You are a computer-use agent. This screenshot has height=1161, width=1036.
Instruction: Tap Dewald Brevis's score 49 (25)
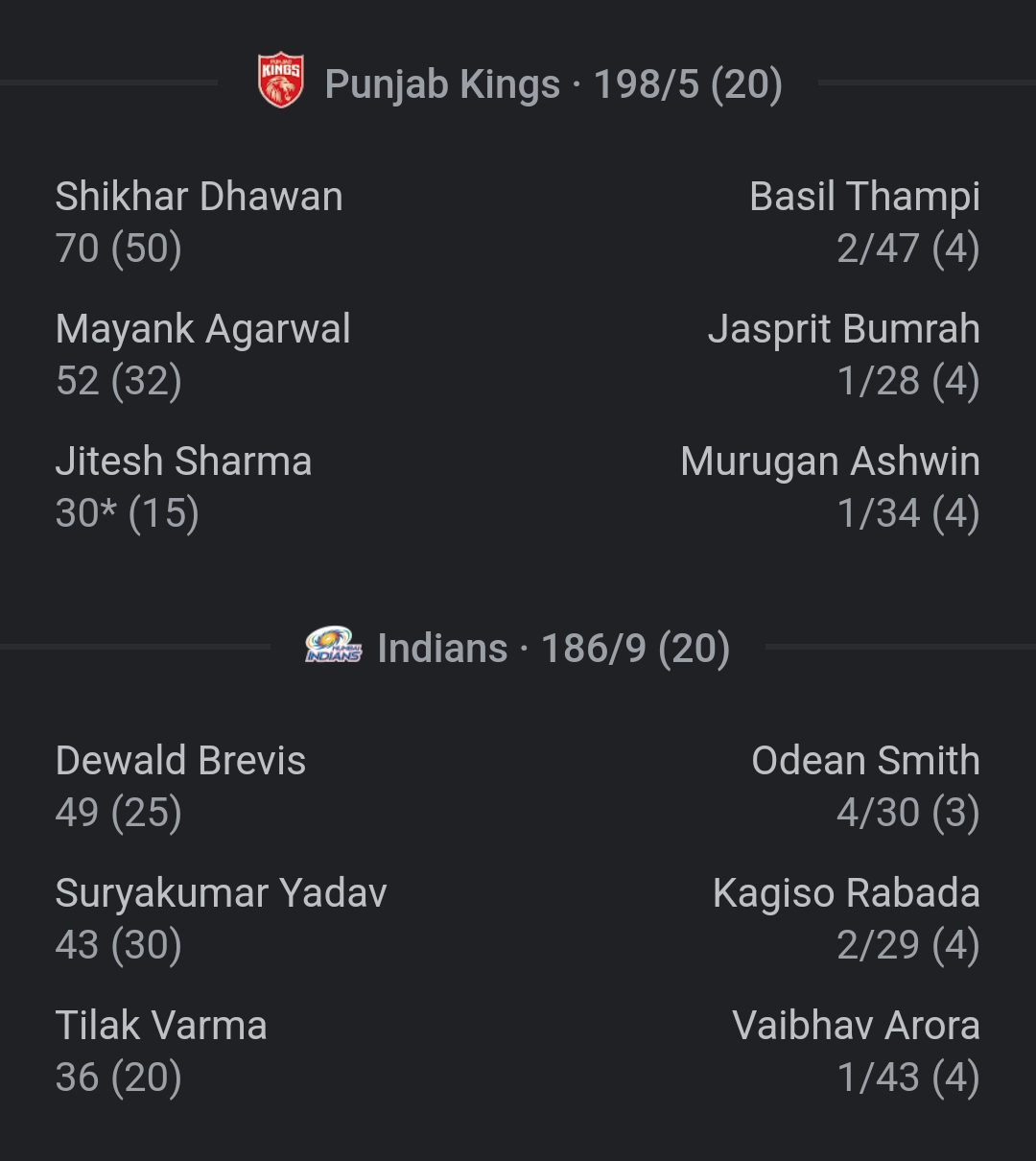point(119,813)
